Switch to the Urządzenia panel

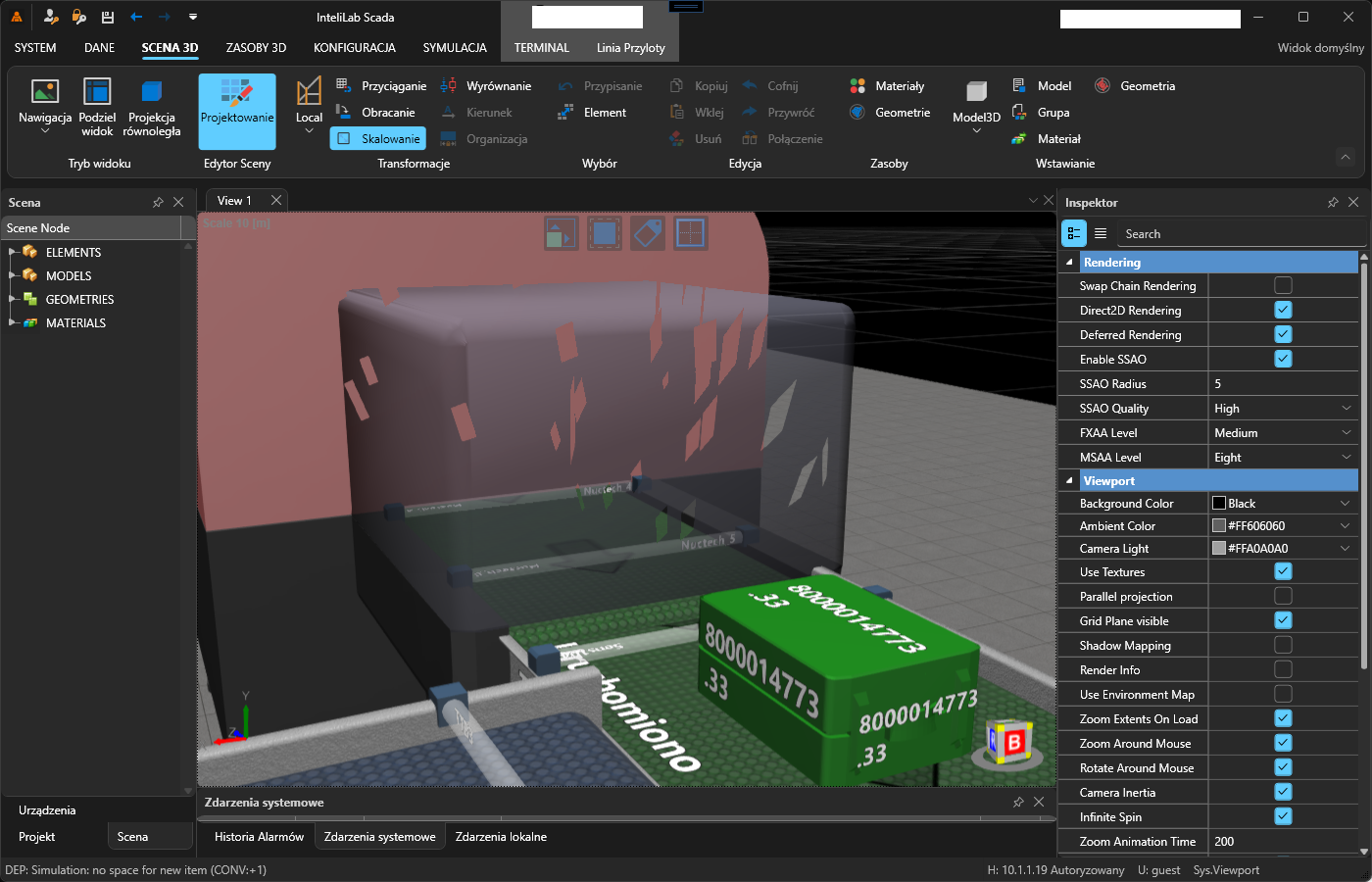point(47,809)
